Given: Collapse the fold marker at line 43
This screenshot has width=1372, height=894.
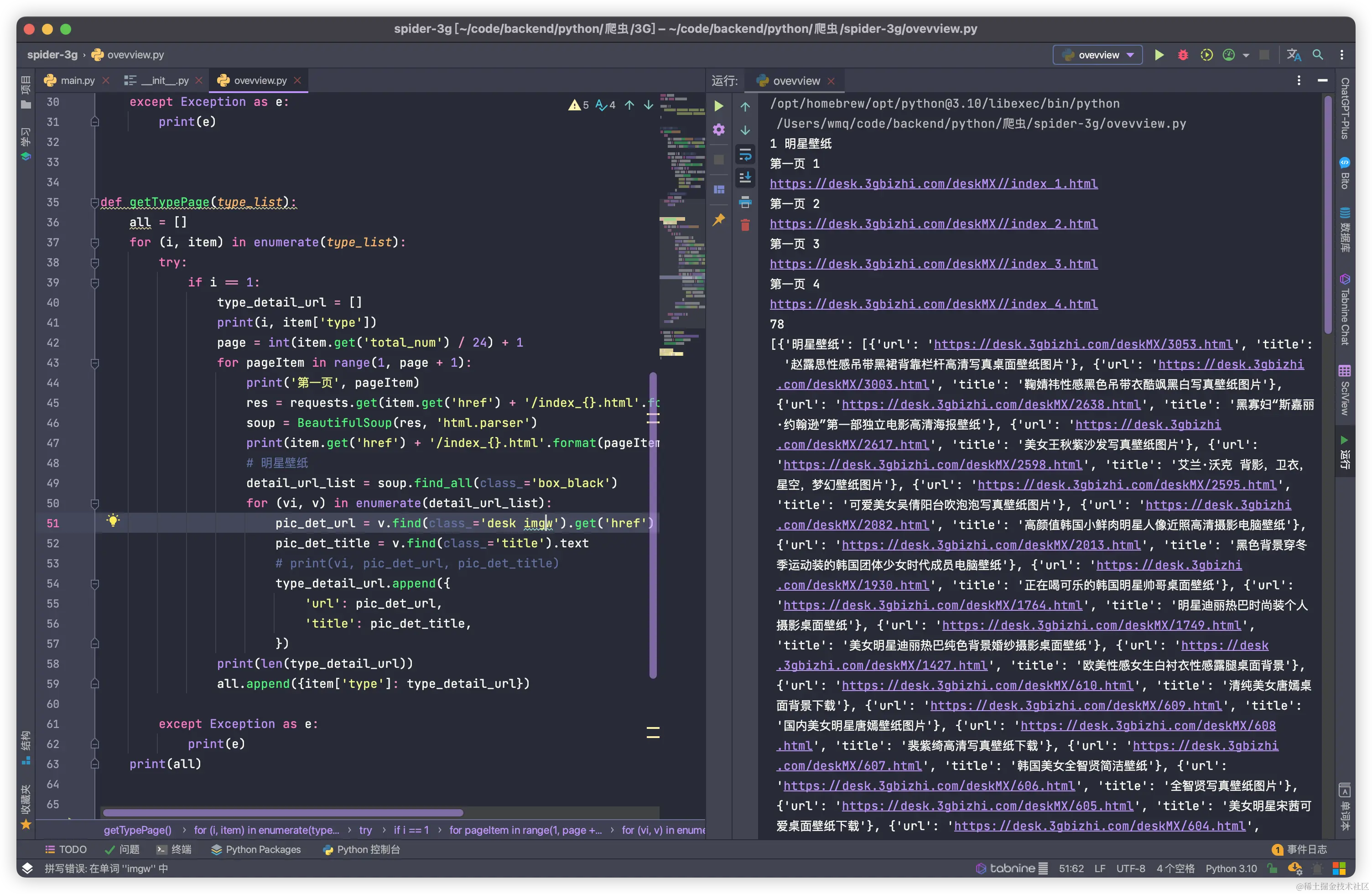Looking at the screenshot, I should point(94,363).
